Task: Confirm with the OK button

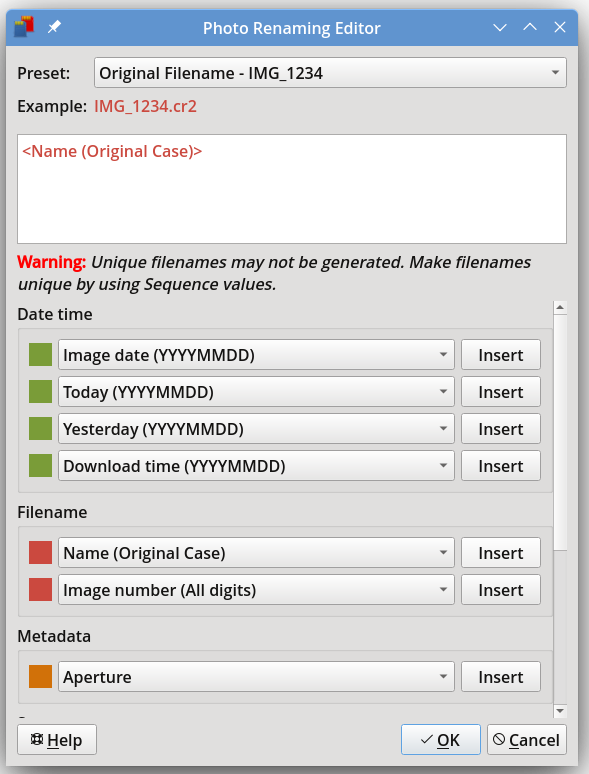Action: pos(440,739)
